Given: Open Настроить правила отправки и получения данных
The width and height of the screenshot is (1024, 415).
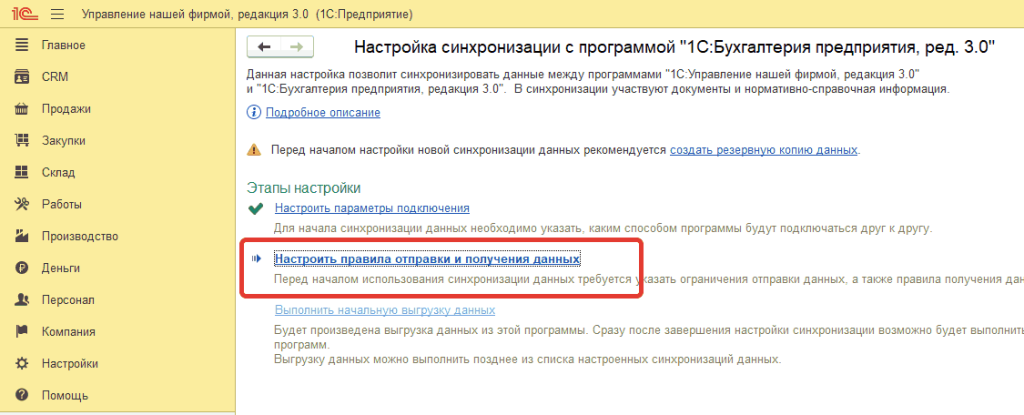Looking at the screenshot, I should 428,259.
